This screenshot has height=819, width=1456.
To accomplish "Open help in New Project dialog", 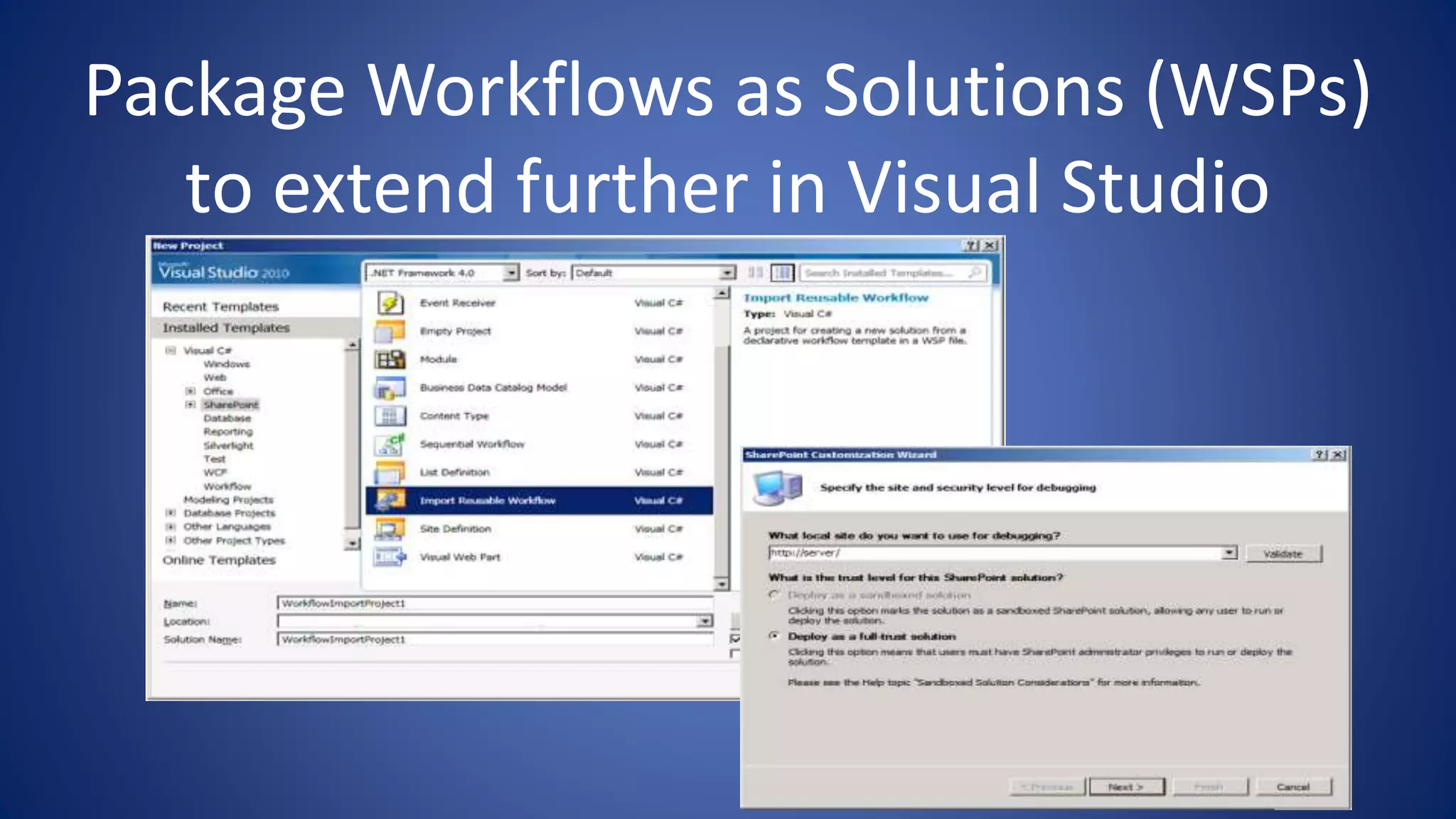I will click(x=970, y=245).
